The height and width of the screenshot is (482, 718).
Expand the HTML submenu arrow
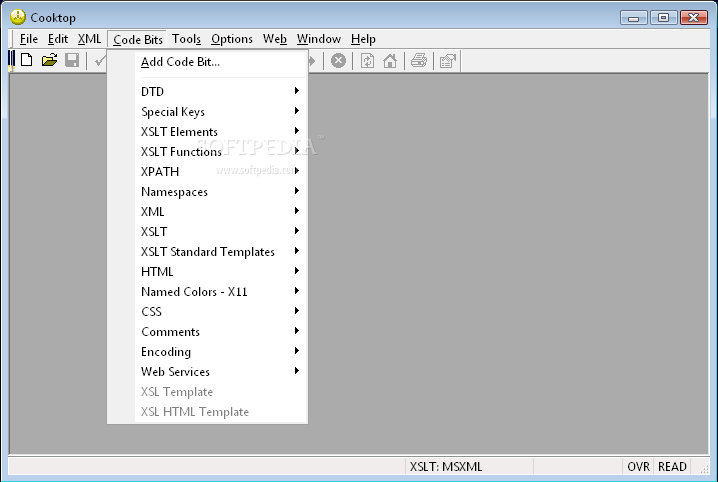click(297, 271)
